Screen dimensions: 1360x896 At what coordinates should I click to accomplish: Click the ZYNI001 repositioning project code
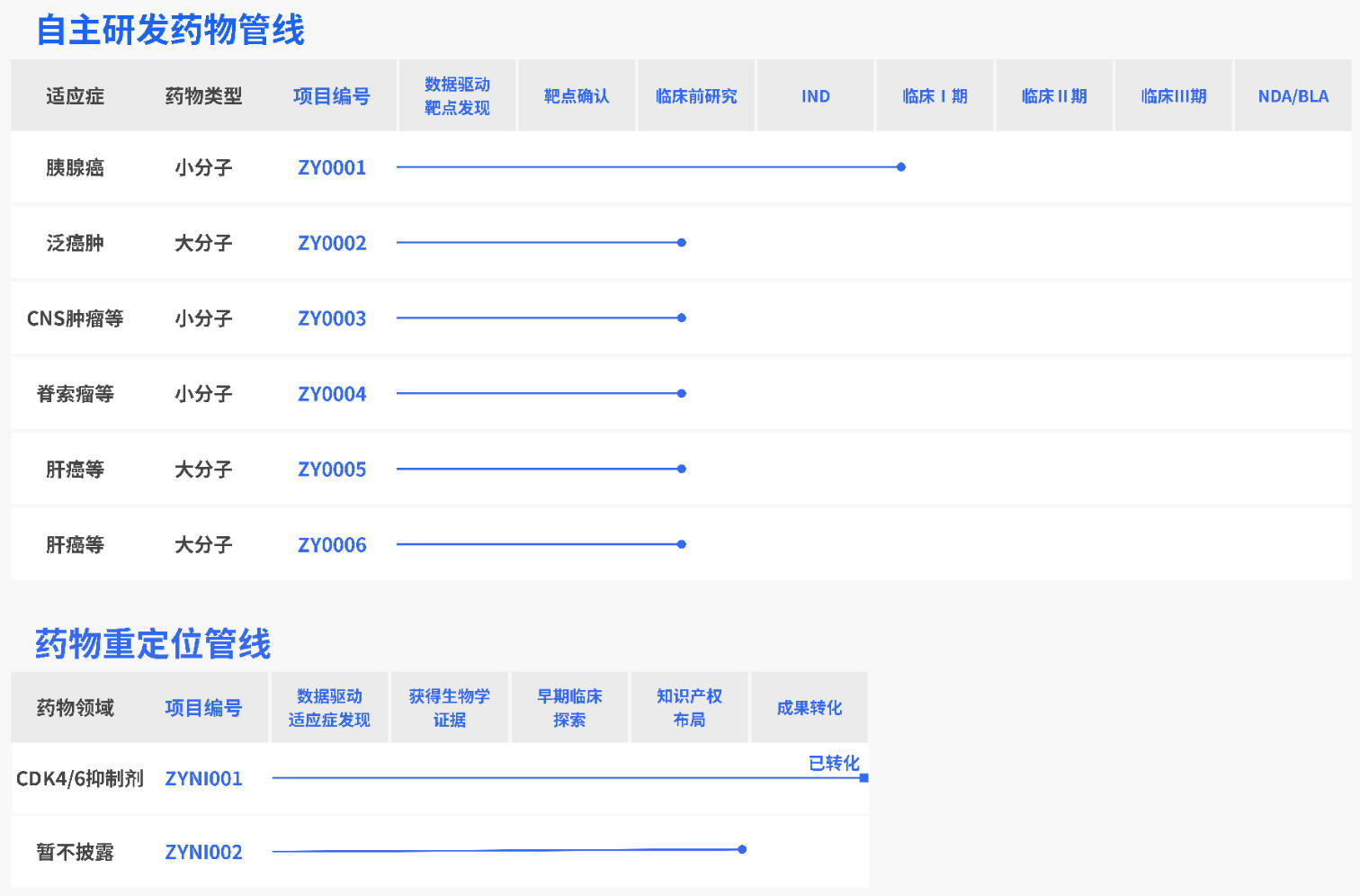(x=203, y=779)
